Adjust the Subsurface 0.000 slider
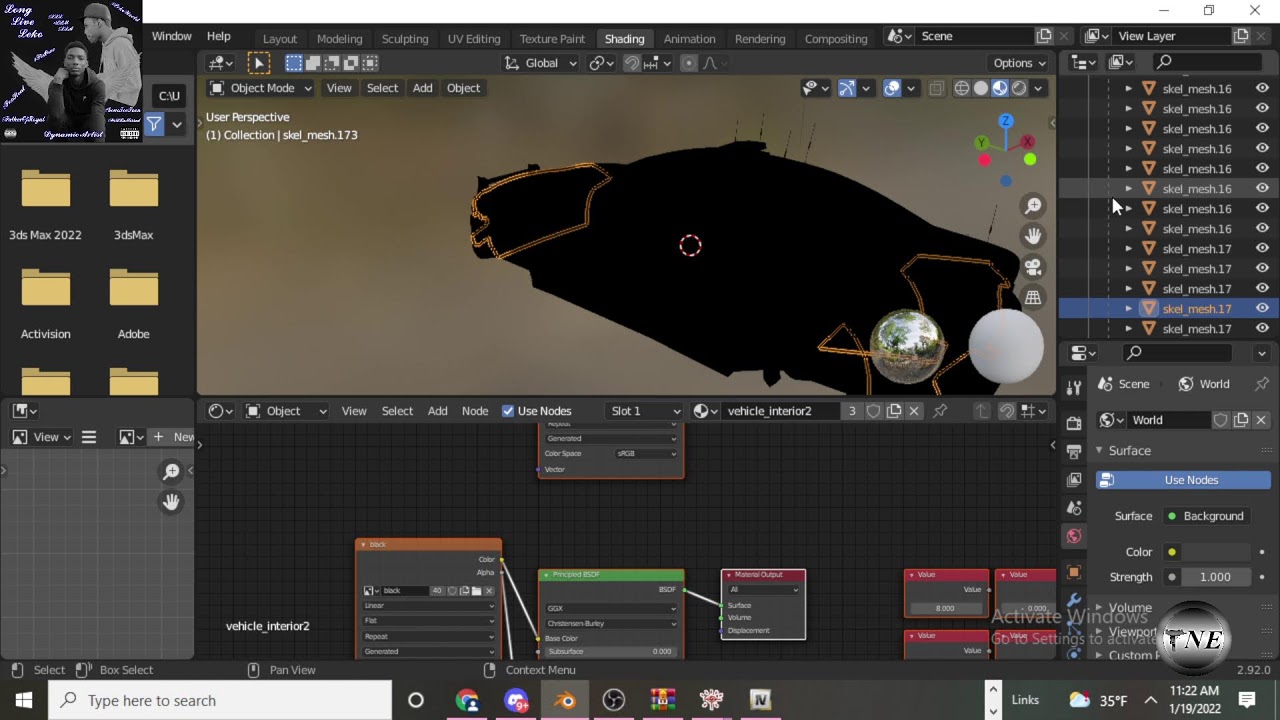The width and height of the screenshot is (1280, 720). [610, 651]
